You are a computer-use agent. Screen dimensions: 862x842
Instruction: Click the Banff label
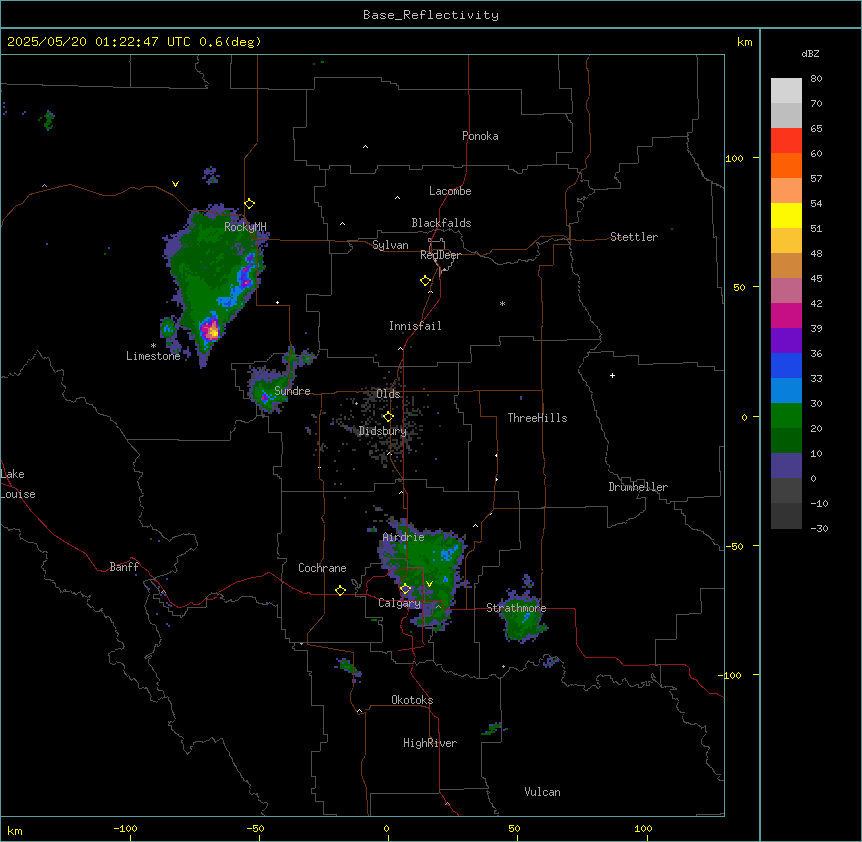(124, 567)
